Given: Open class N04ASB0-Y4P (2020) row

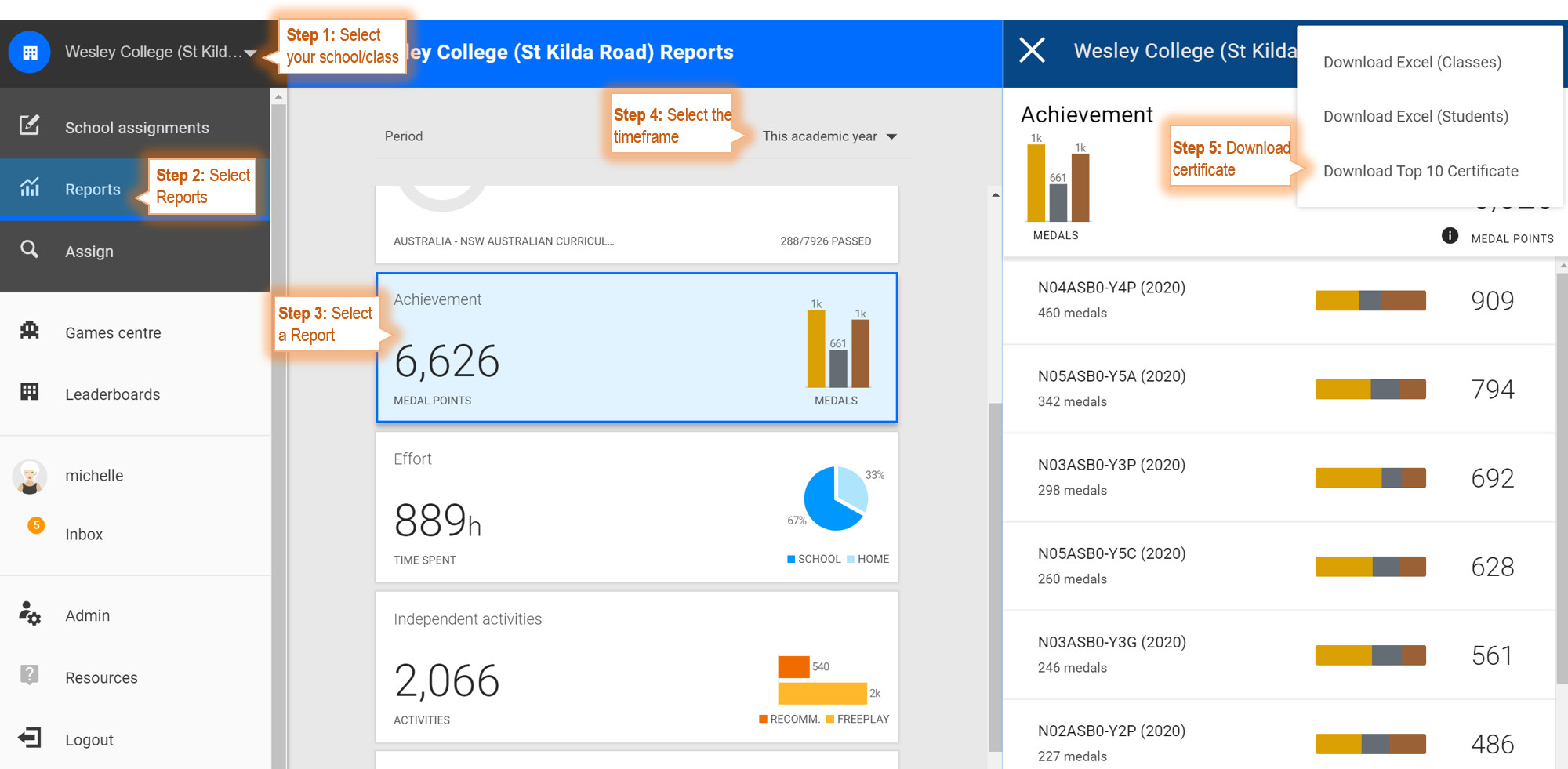Looking at the screenshot, I should coord(1278,300).
